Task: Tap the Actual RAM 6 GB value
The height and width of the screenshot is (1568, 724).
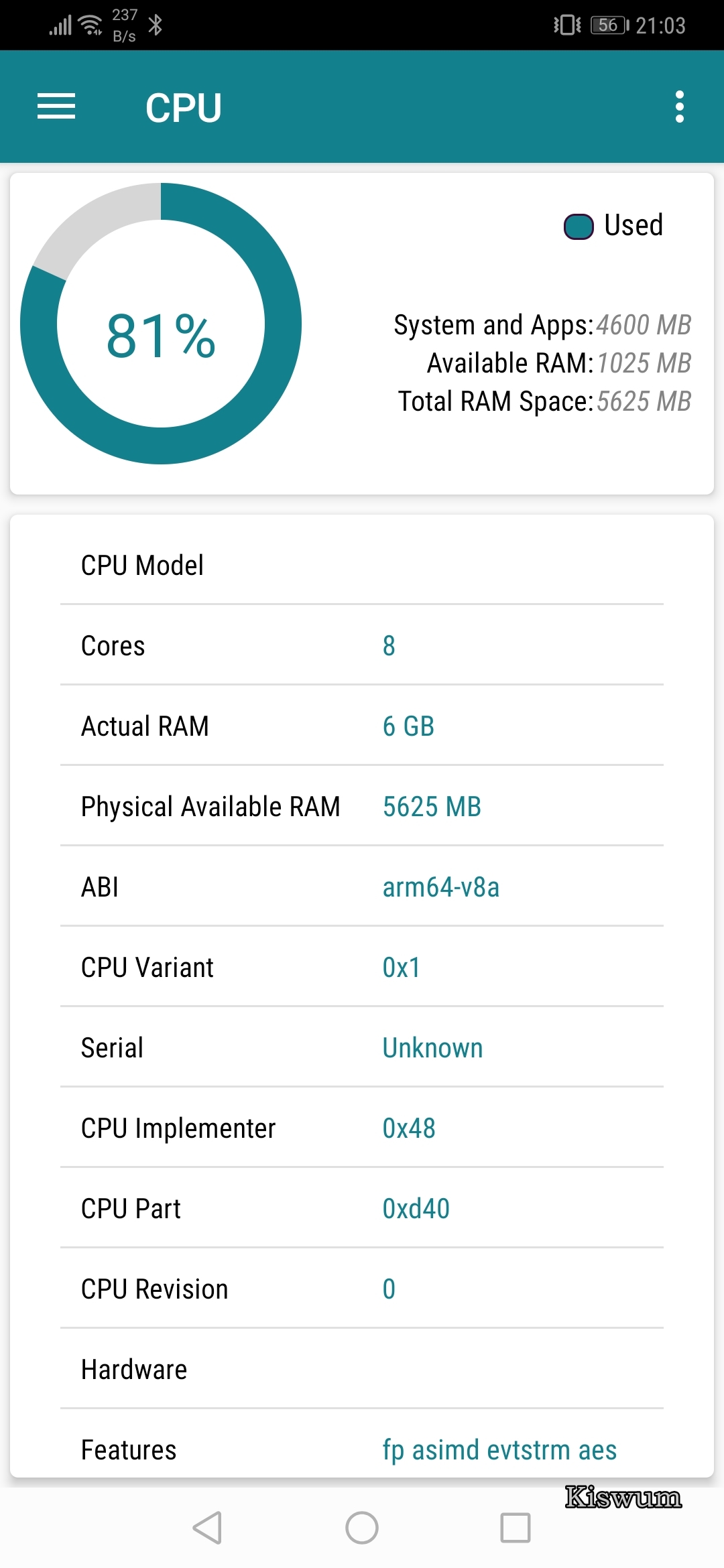Action: click(x=408, y=726)
